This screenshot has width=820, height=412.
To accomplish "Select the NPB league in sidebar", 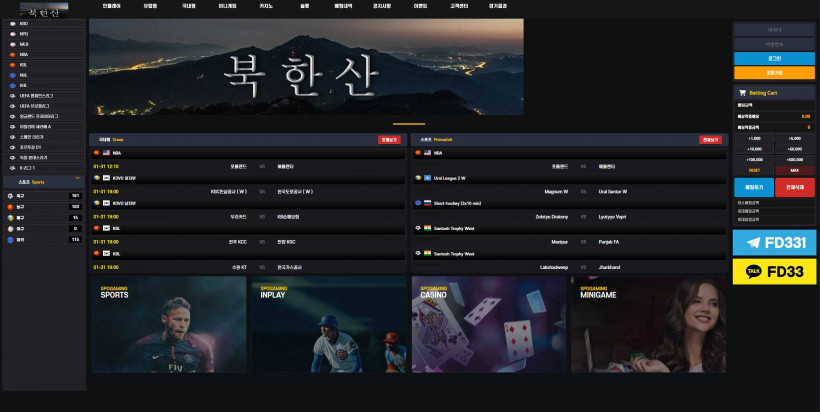I will click(x=44, y=34).
